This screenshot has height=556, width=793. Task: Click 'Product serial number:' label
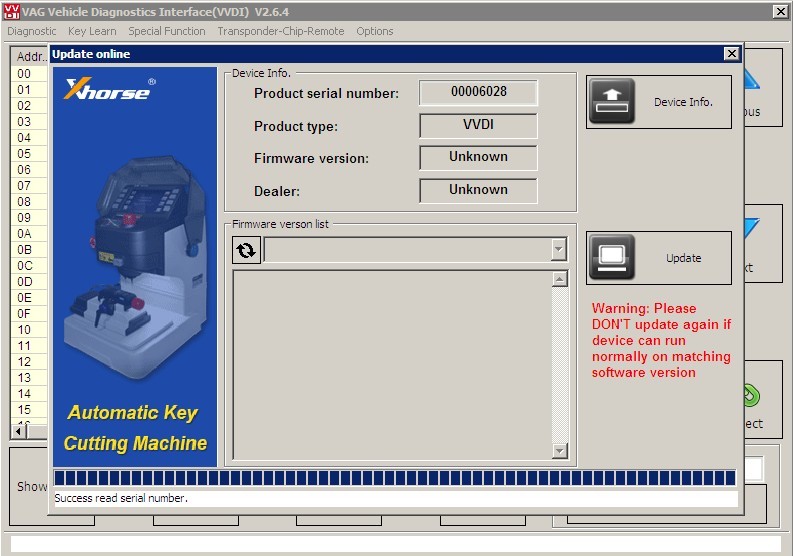click(x=326, y=94)
